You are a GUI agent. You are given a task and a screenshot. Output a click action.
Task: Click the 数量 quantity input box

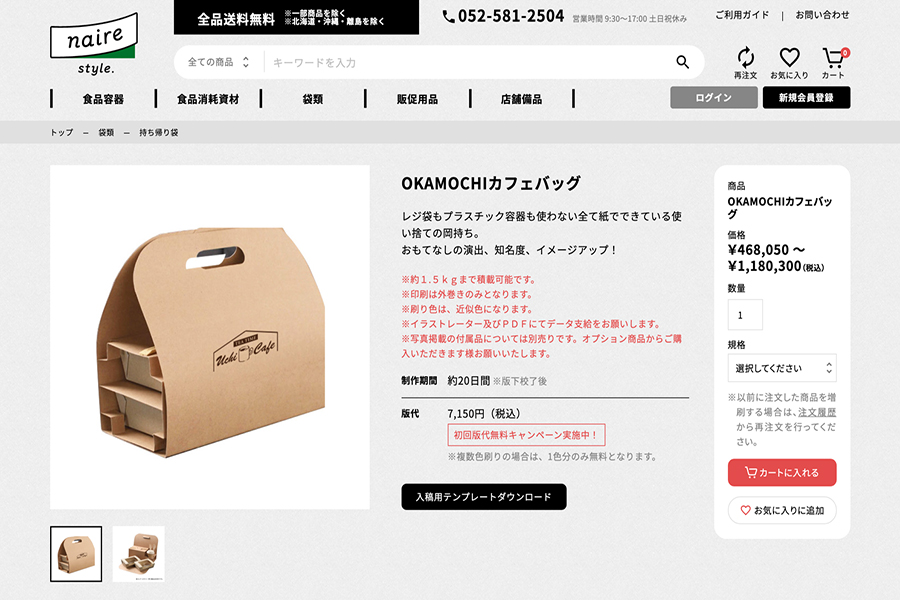745,315
